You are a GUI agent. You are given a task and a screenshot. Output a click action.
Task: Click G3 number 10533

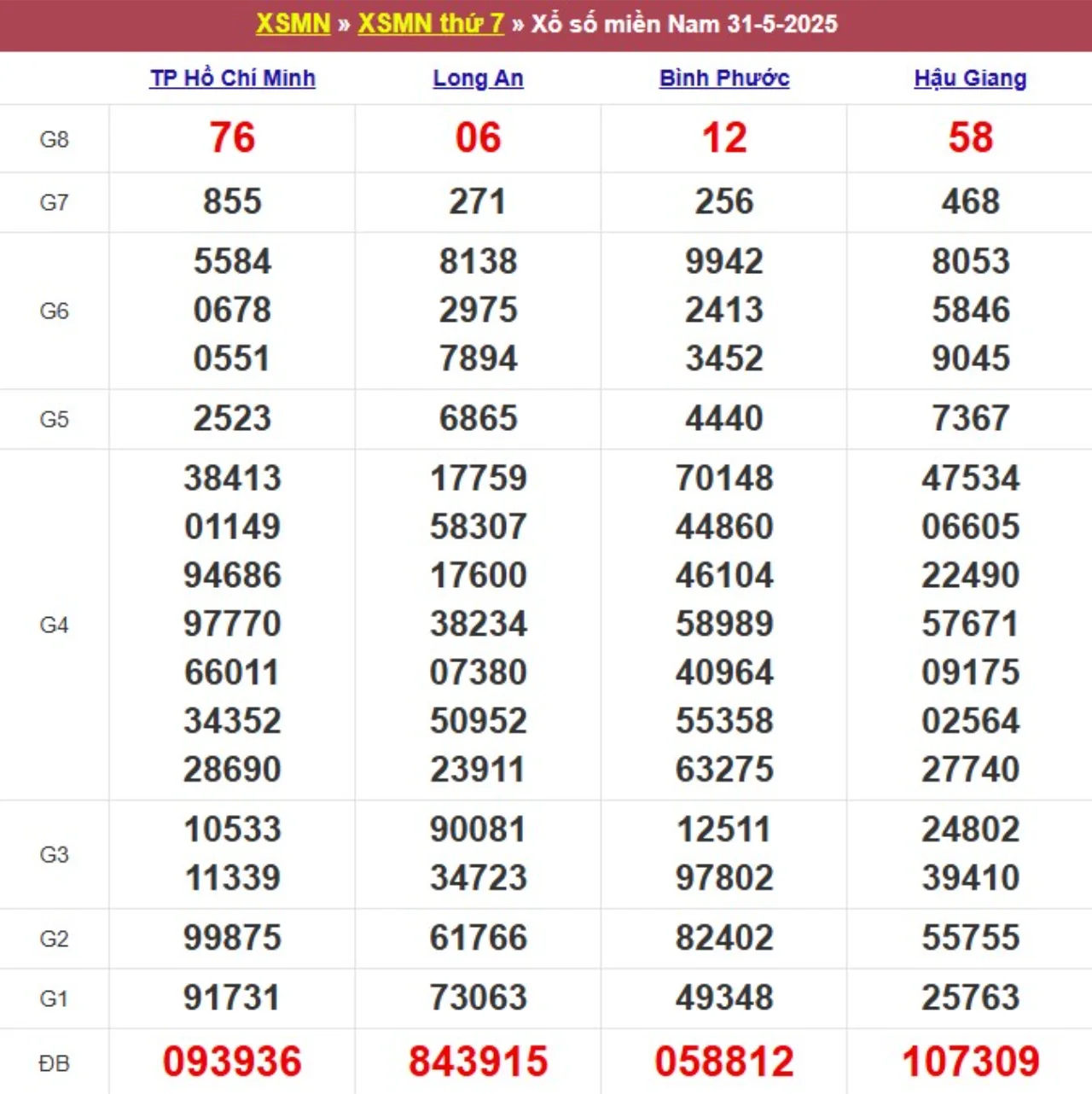click(232, 830)
